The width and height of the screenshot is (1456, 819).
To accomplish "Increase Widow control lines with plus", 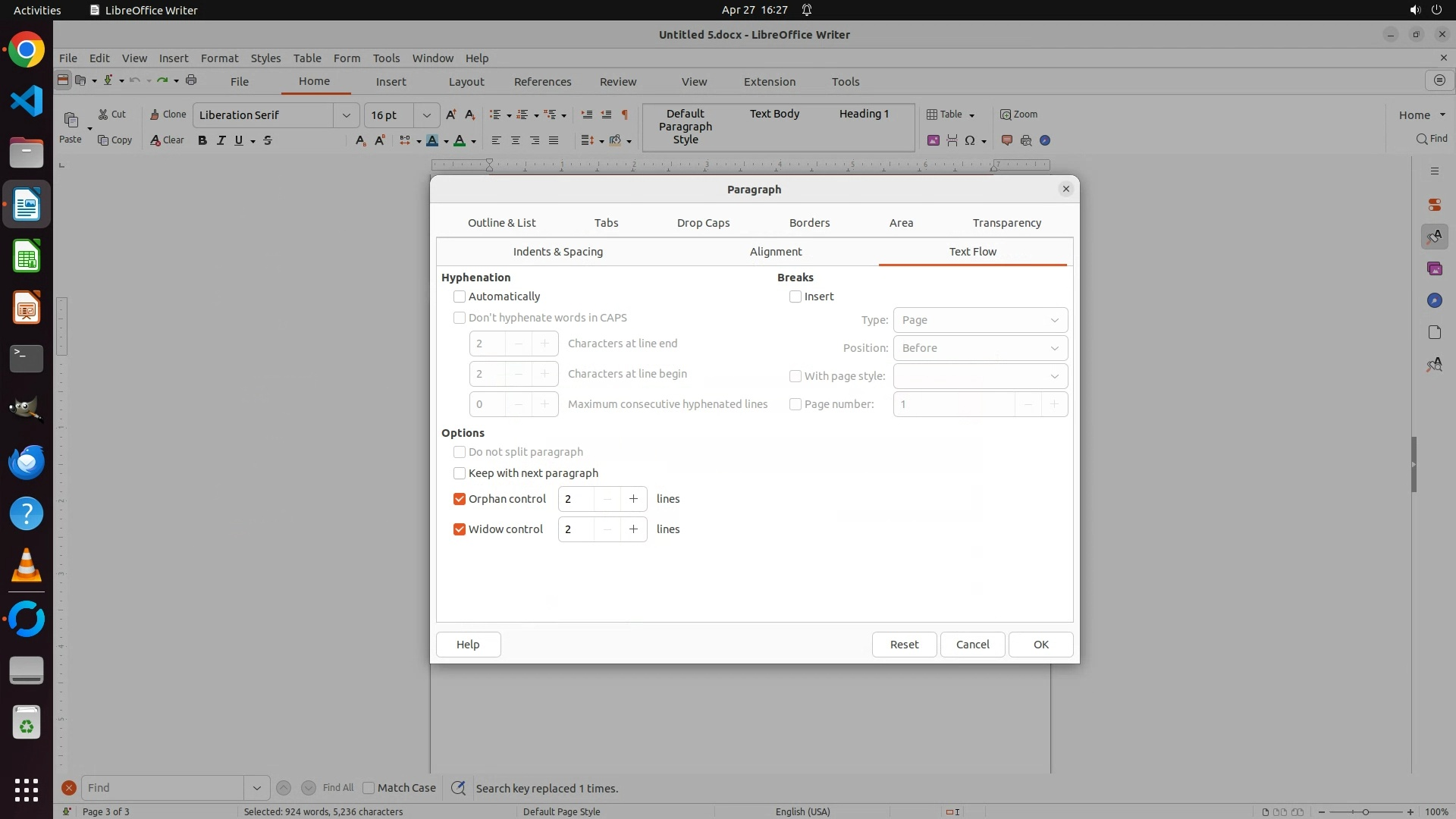I will [633, 529].
